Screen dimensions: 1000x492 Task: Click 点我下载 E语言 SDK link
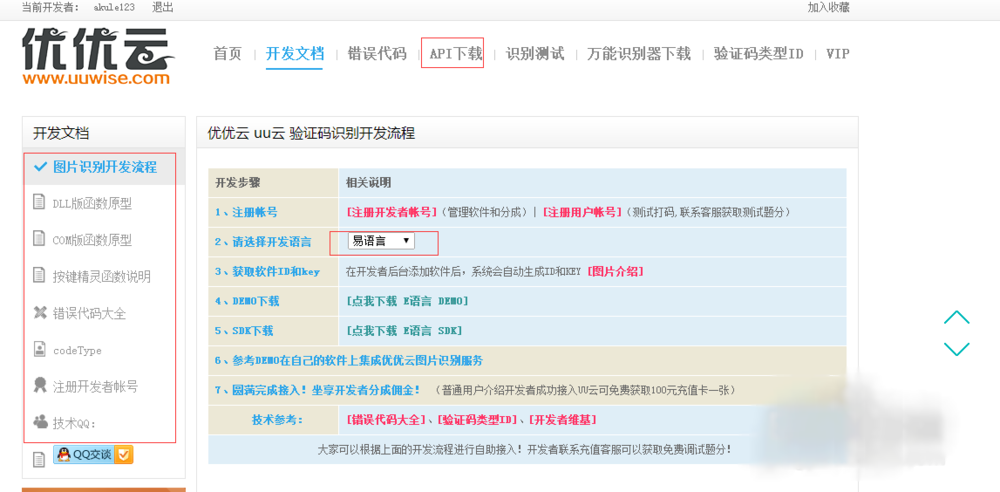404,331
